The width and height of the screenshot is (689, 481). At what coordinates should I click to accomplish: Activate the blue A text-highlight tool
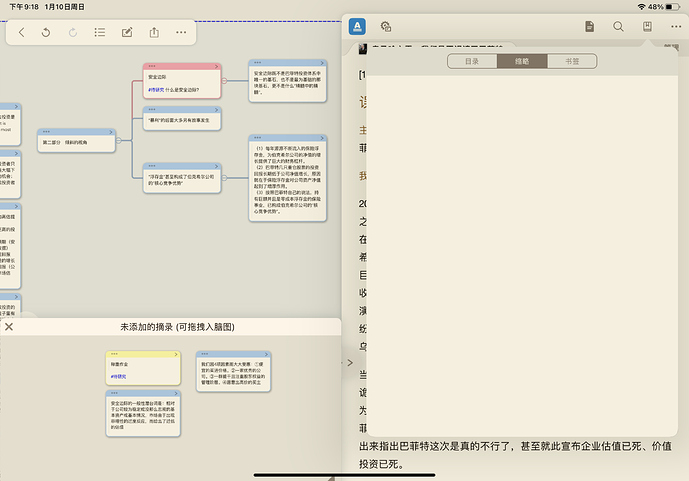[x=357, y=26]
